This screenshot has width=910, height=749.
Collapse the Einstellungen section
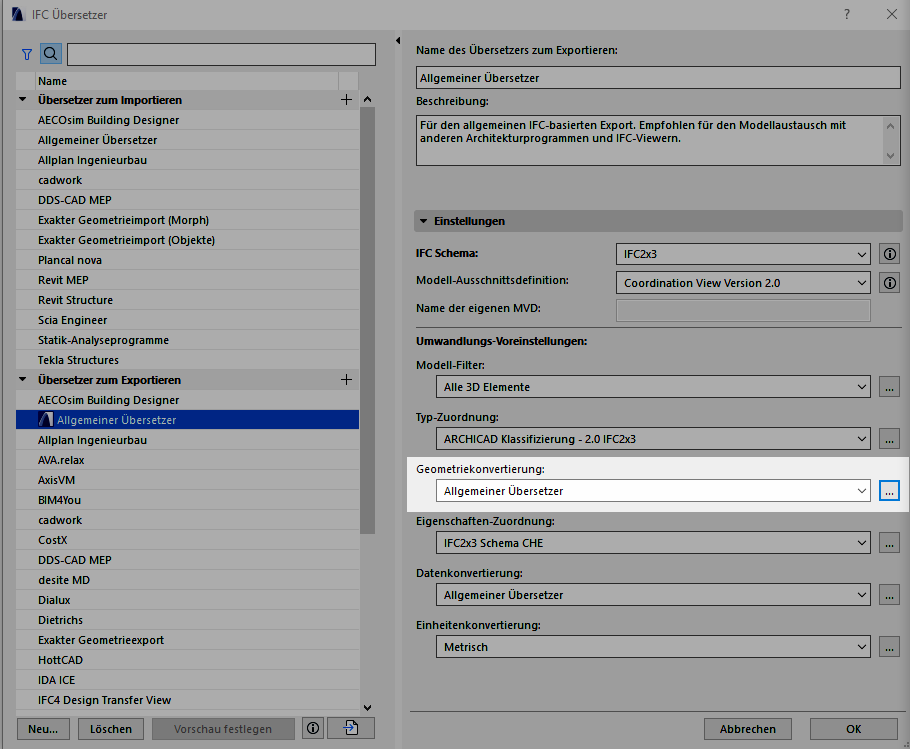424,221
